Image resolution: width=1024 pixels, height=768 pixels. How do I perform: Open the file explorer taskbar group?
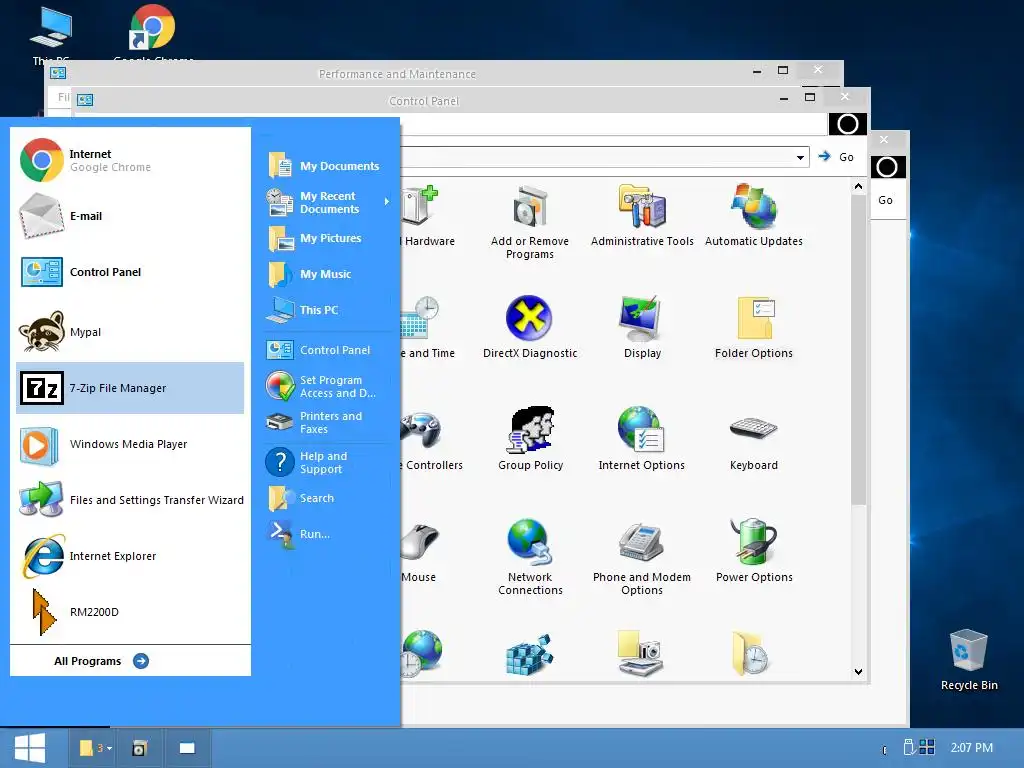[95, 748]
